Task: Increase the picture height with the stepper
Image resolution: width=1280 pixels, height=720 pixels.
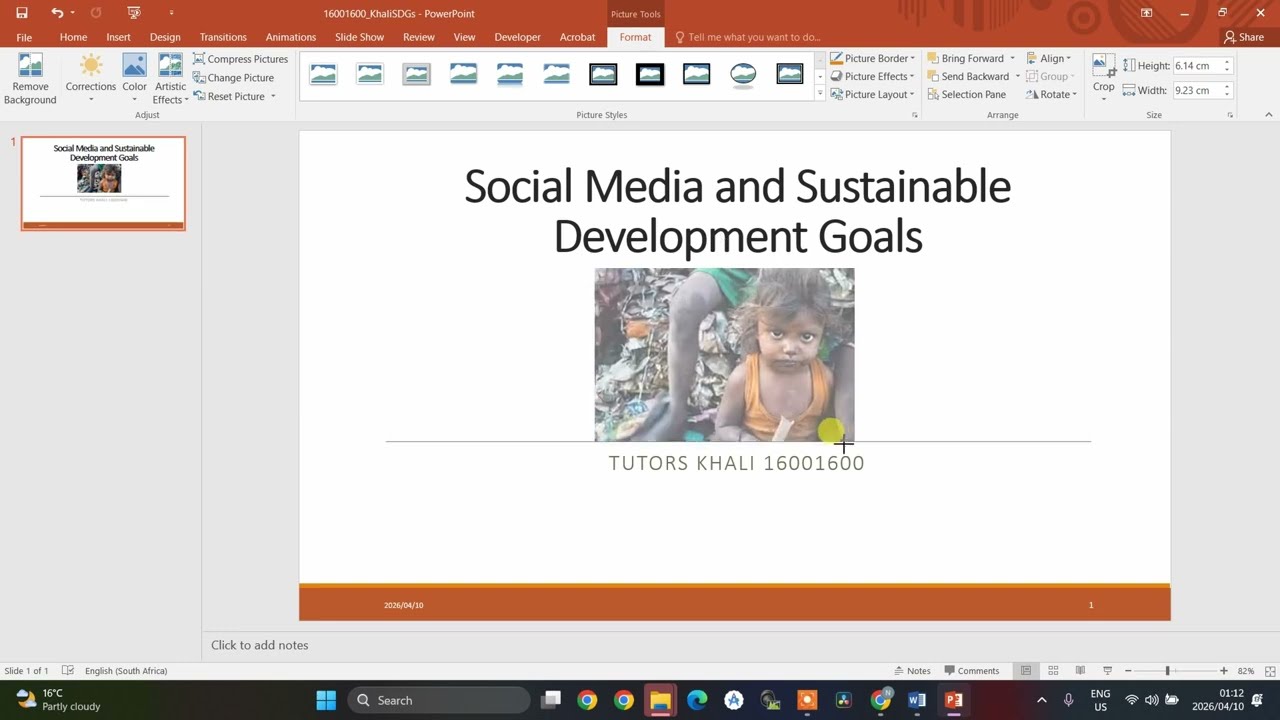Action: (1227, 62)
